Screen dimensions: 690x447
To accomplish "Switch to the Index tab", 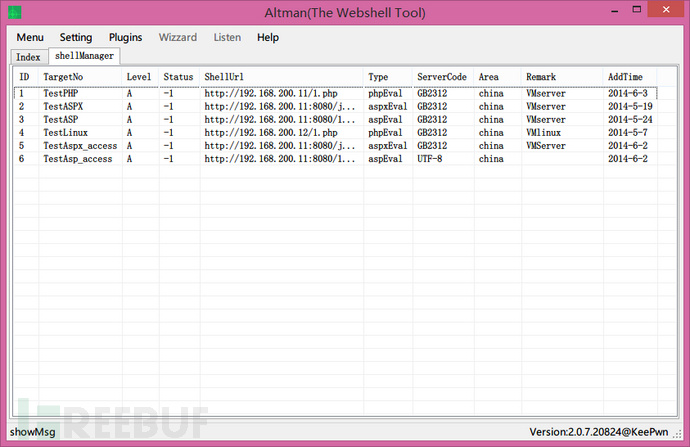I will [x=28, y=57].
